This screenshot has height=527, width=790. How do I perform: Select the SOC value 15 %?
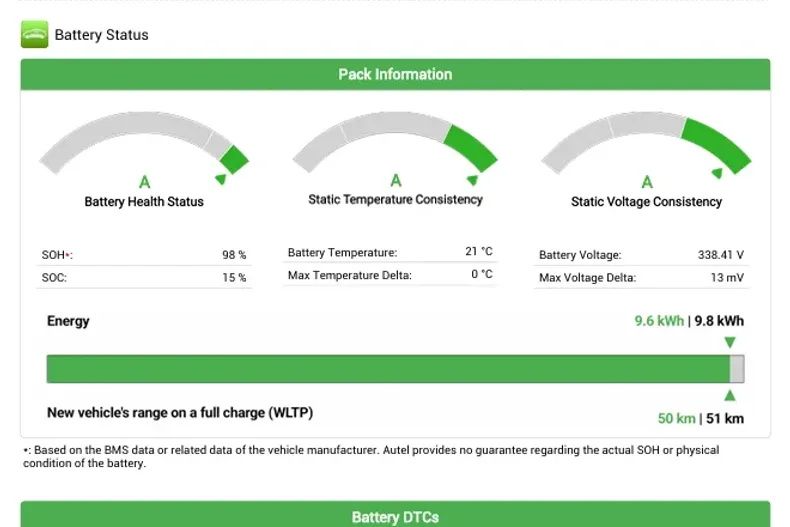234,278
